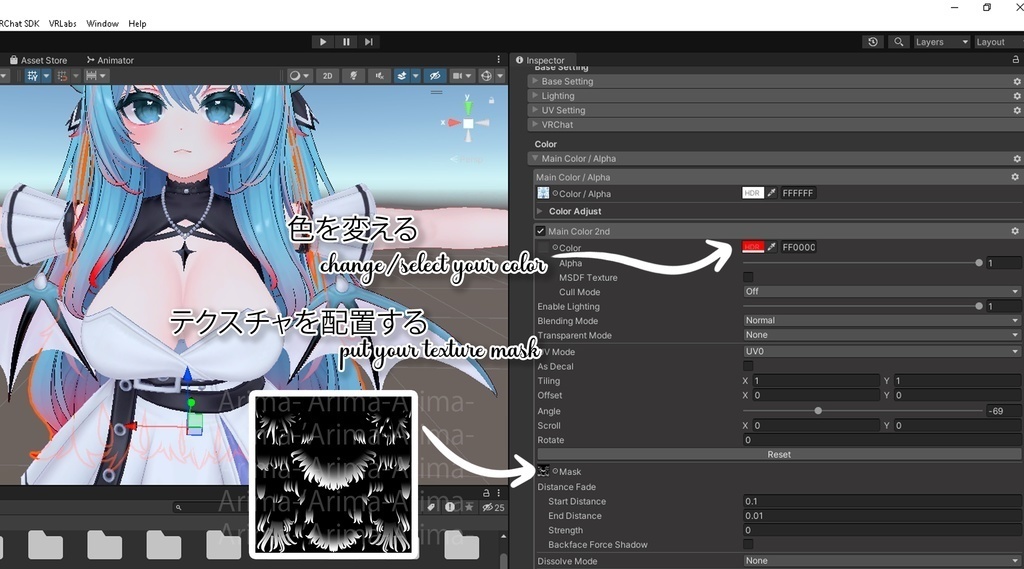Click the search by label tag icon
Image resolution: width=1024 pixels, height=569 pixels.
(x=432, y=507)
